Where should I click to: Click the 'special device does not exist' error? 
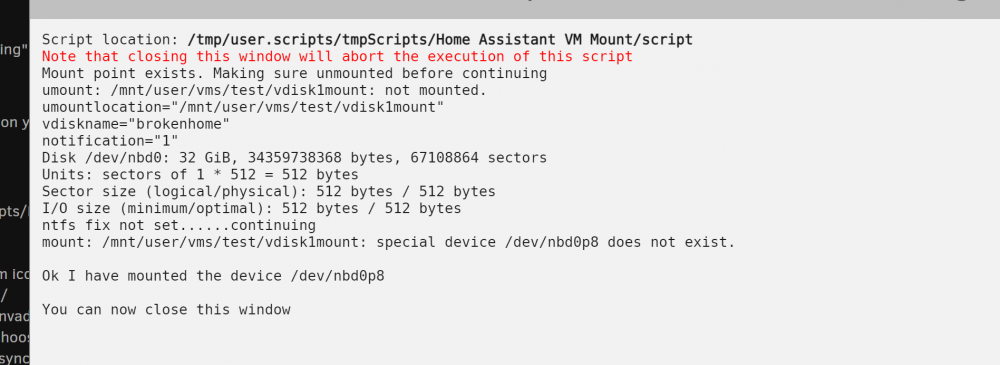tap(389, 242)
